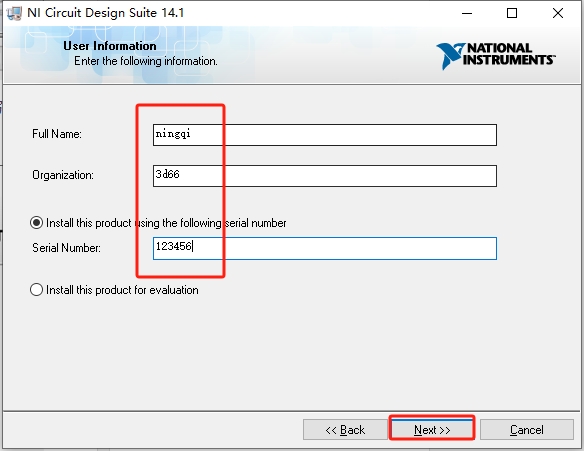Click the National Instruments eagle logo
The image size is (584, 451).
(x=450, y=56)
